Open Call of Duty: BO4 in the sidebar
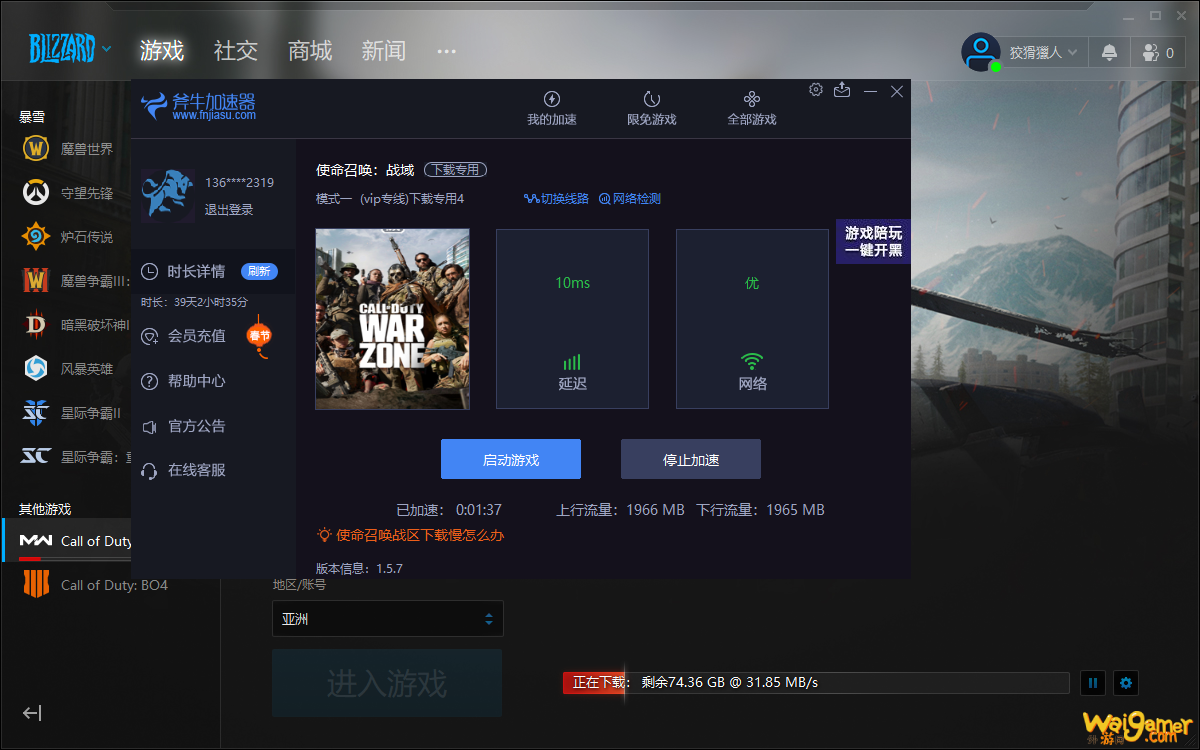 (x=95, y=585)
